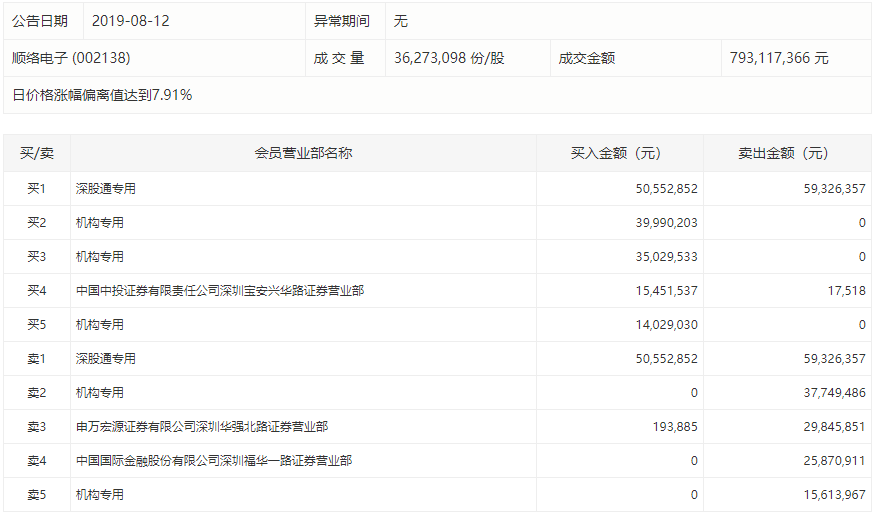This screenshot has width=876, height=516.
Task: Click the 卖5 row label
Action: [37, 495]
